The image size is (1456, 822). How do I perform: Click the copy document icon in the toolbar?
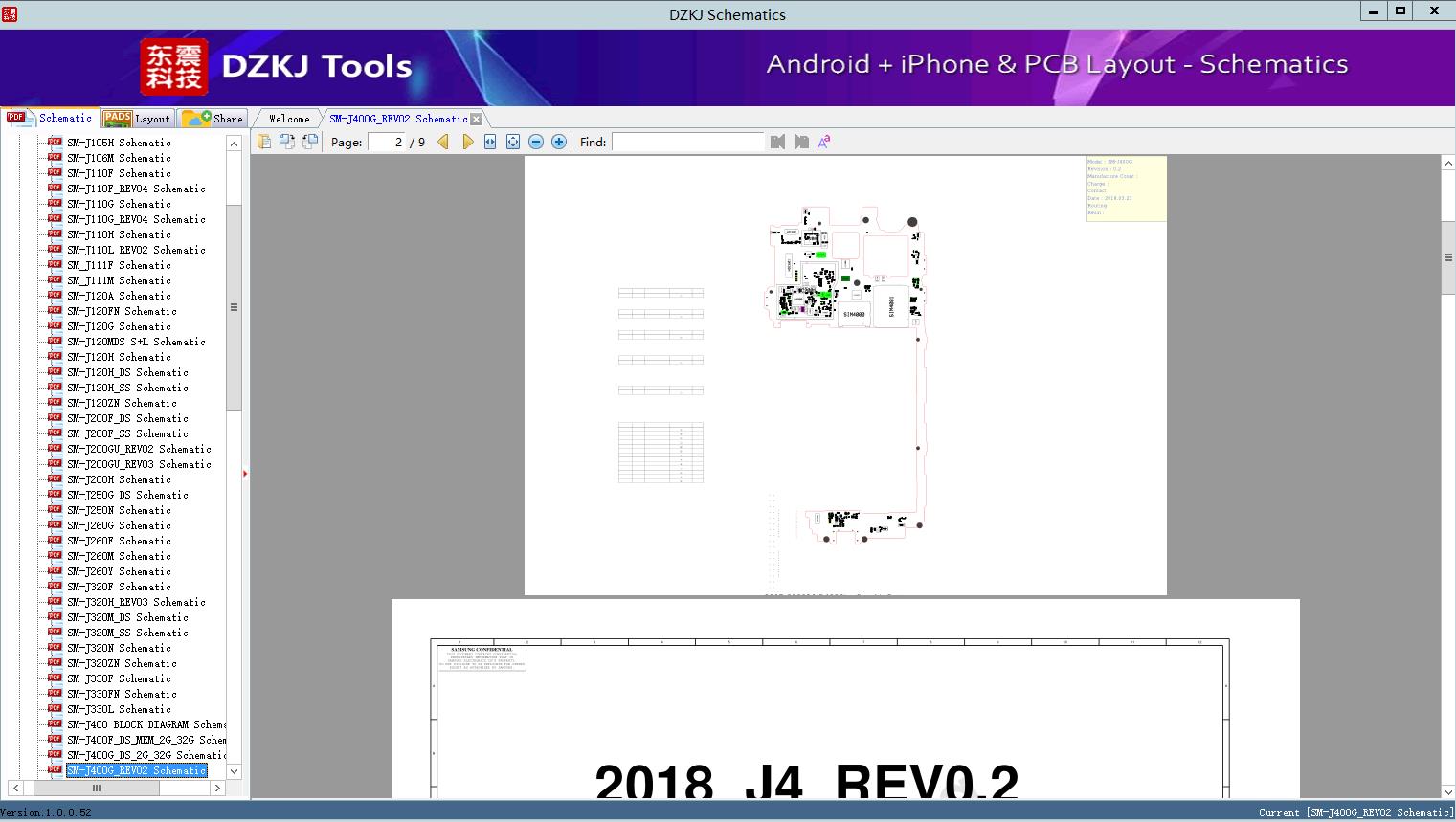(x=264, y=142)
